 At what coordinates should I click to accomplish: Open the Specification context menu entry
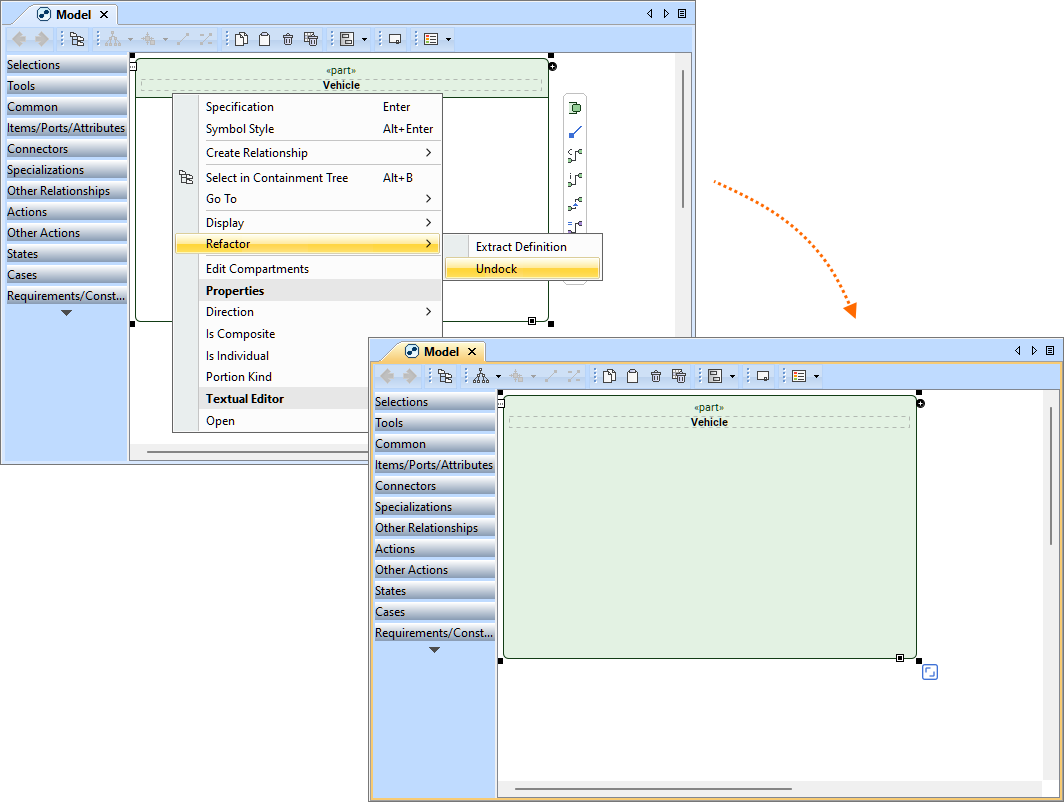click(240, 107)
